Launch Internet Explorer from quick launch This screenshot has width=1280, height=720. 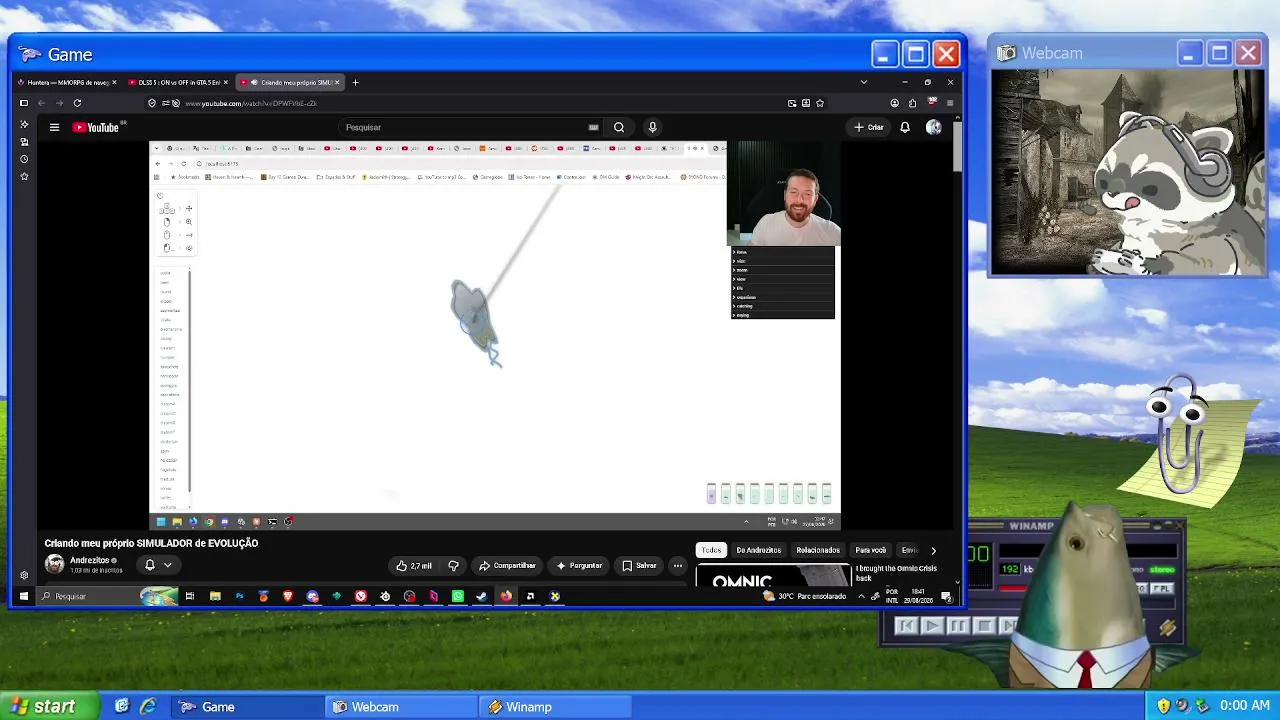pos(148,706)
